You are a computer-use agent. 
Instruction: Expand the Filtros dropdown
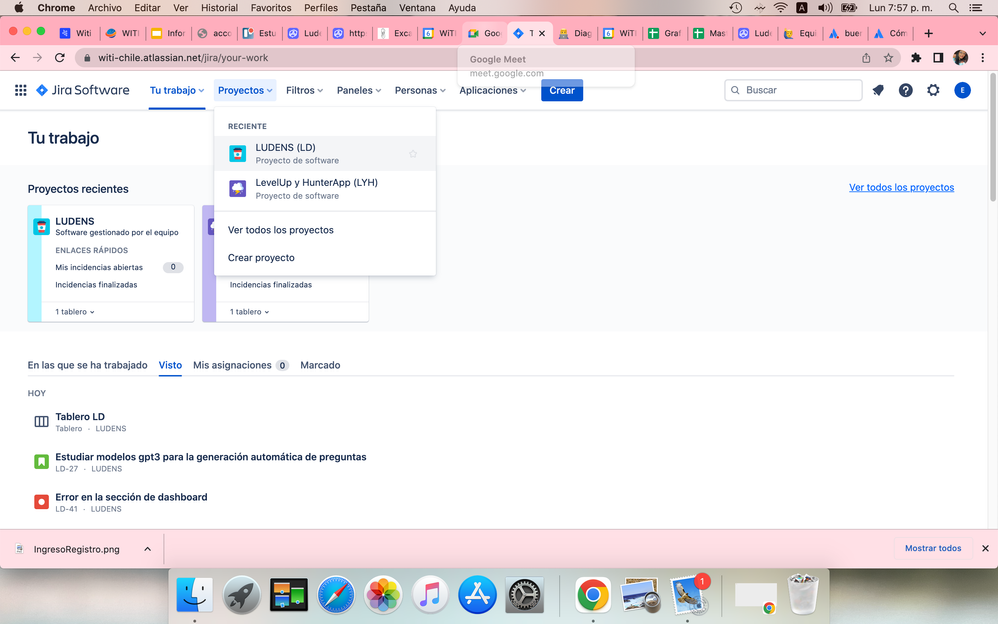[304, 90]
